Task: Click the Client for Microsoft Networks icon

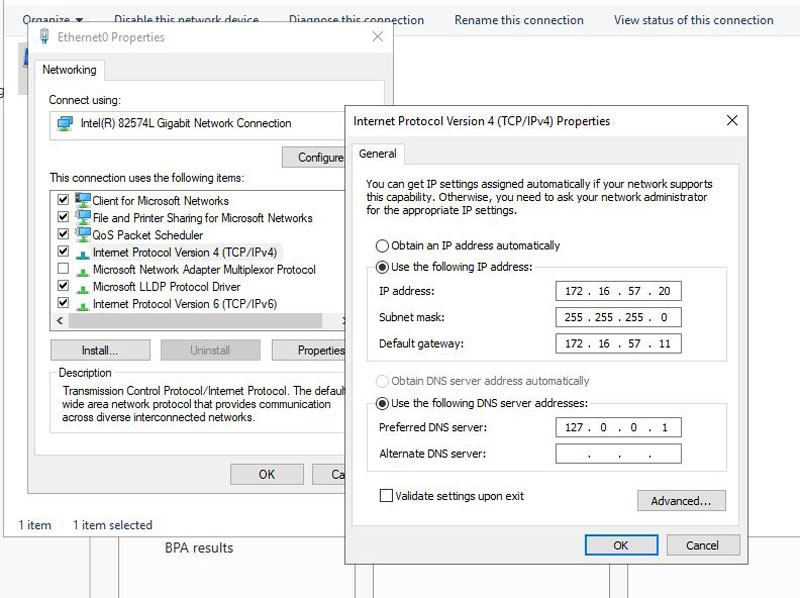Action: click(83, 200)
